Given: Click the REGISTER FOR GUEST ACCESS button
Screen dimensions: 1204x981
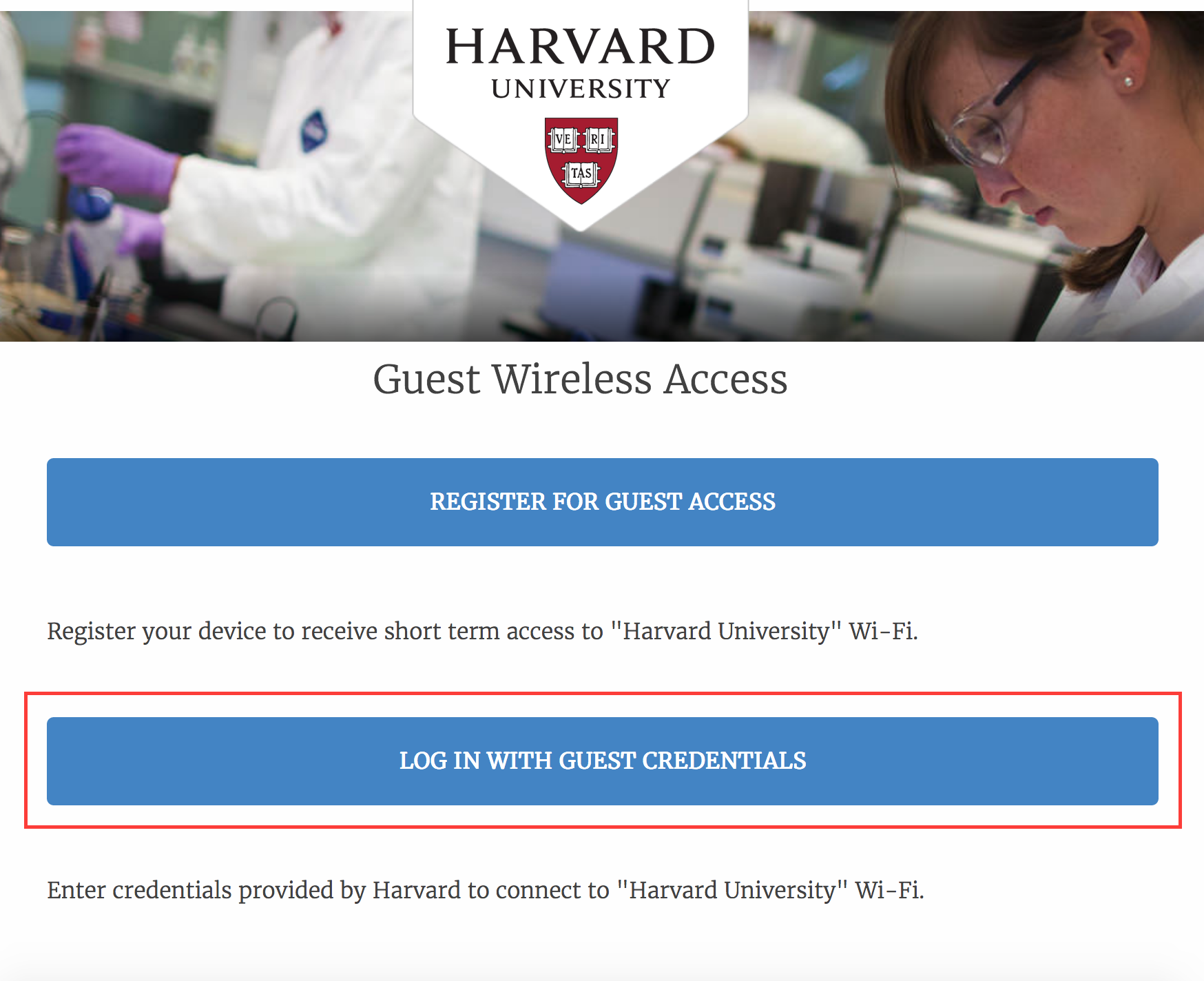Looking at the screenshot, I should pos(602,502).
